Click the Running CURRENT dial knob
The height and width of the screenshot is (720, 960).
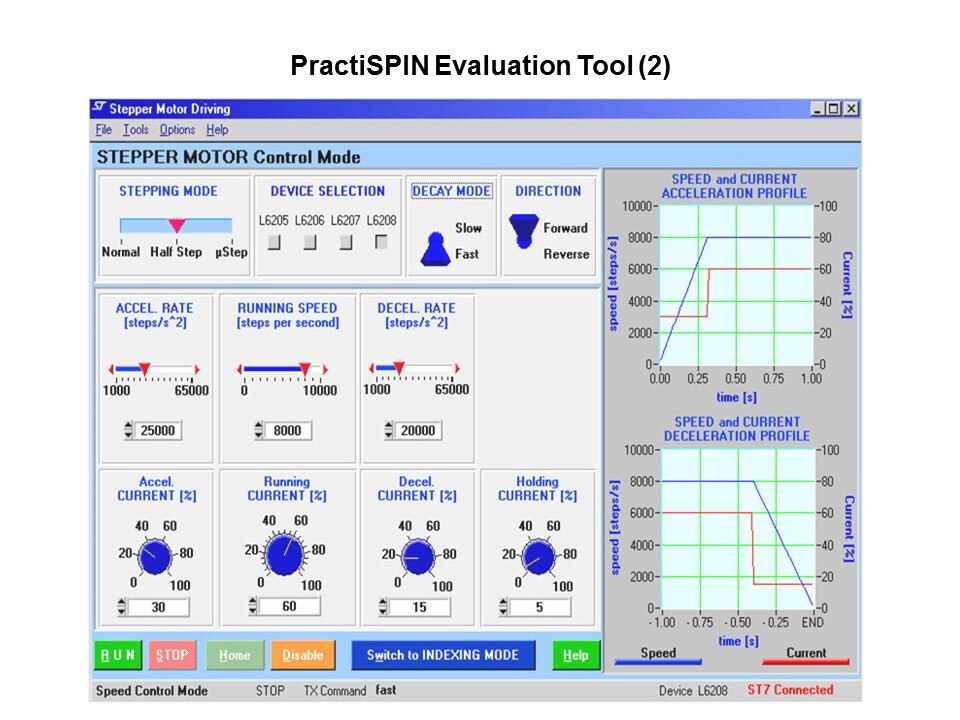tap(284, 551)
